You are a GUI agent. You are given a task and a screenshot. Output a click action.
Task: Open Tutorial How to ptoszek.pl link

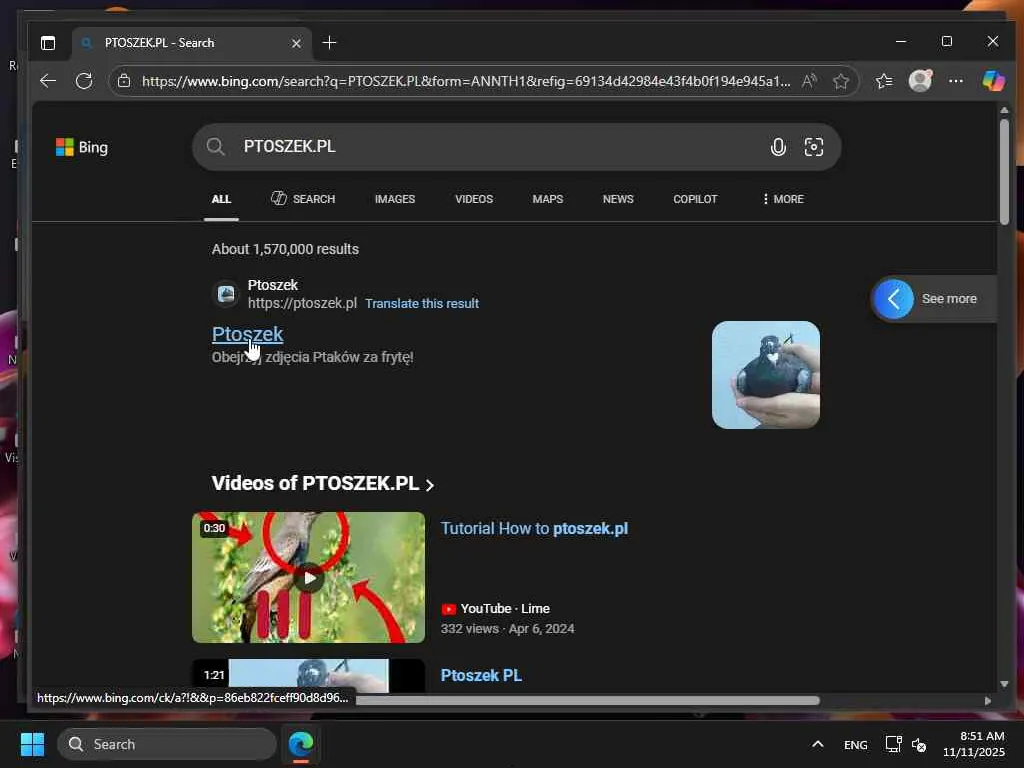coord(534,528)
